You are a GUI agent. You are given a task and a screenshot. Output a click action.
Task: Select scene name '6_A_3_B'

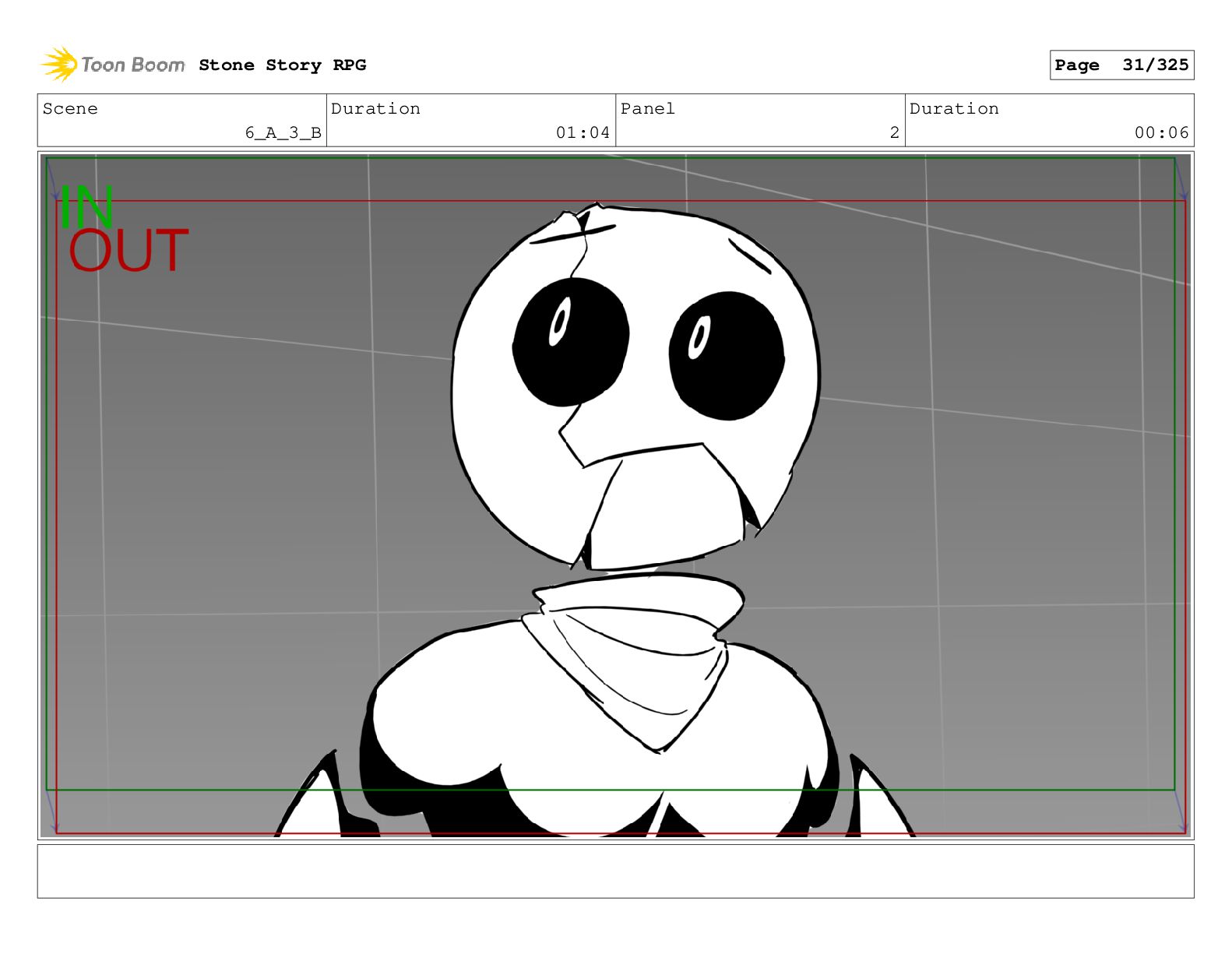click(x=283, y=133)
